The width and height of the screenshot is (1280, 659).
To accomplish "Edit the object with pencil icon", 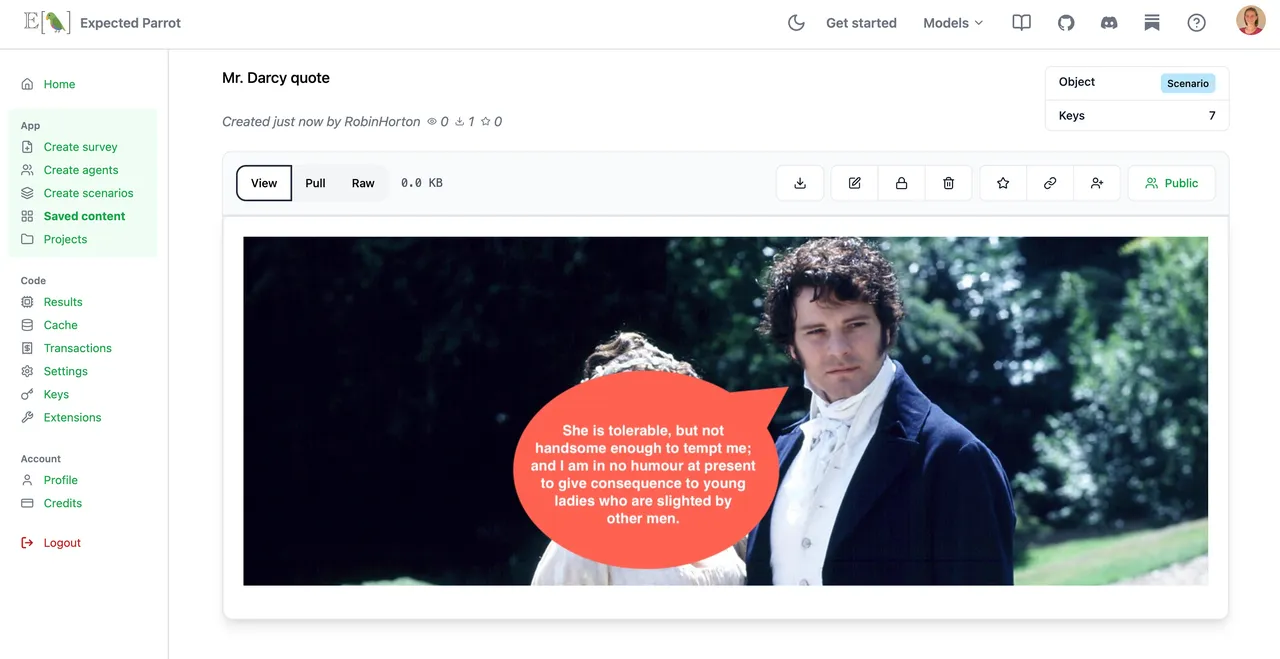I will pos(855,183).
